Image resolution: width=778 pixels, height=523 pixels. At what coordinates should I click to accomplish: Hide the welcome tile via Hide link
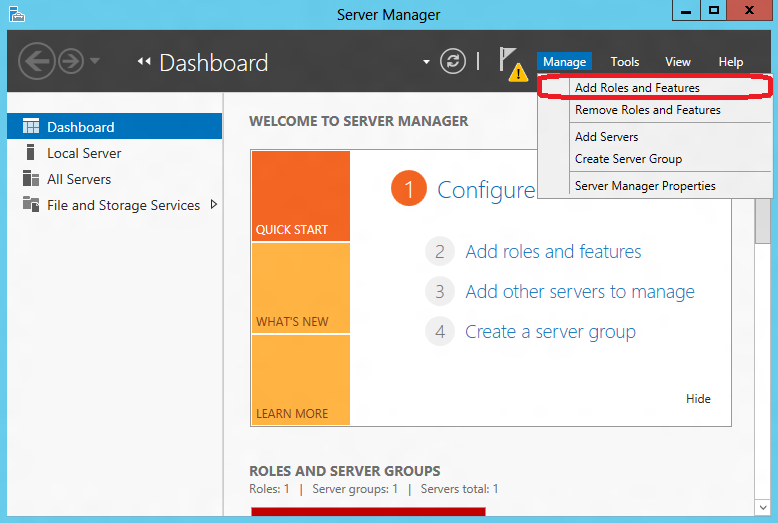tap(698, 399)
